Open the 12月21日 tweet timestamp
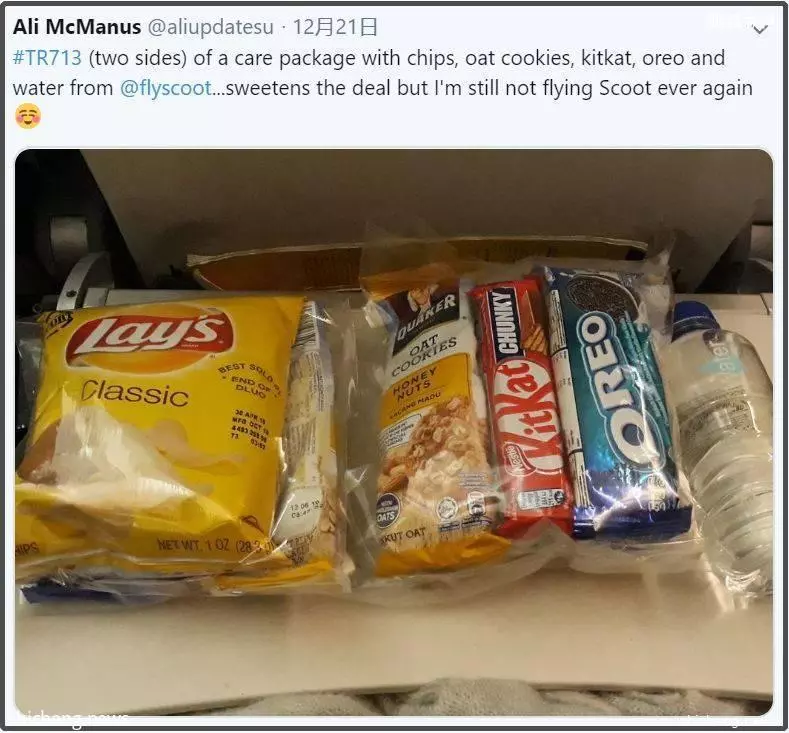Image resolution: width=789 pixels, height=733 pixels. [335, 27]
